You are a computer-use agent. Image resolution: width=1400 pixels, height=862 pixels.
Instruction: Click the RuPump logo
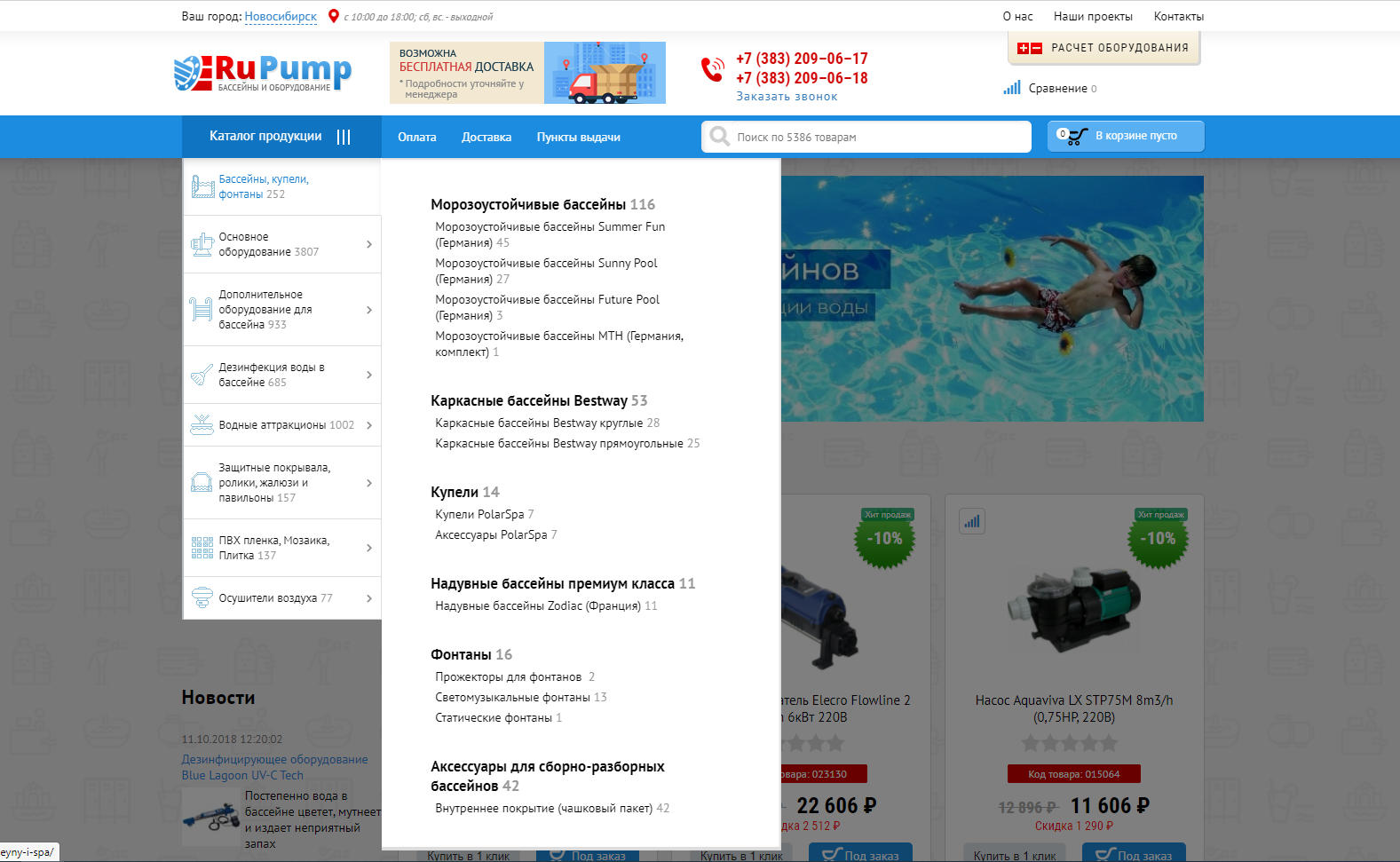pyautogui.click(x=263, y=73)
